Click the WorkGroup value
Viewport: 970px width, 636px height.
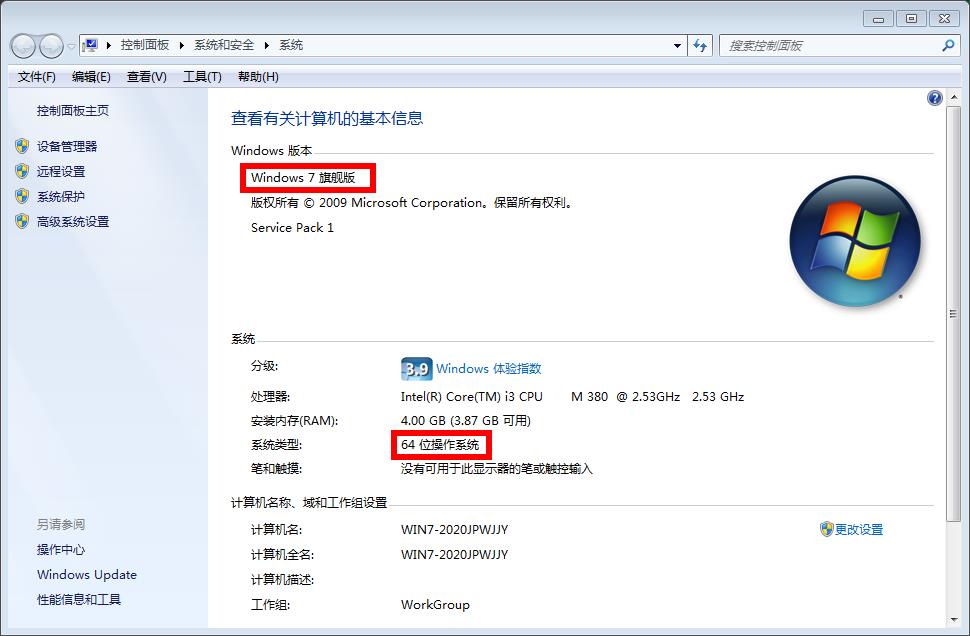click(x=435, y=604)
